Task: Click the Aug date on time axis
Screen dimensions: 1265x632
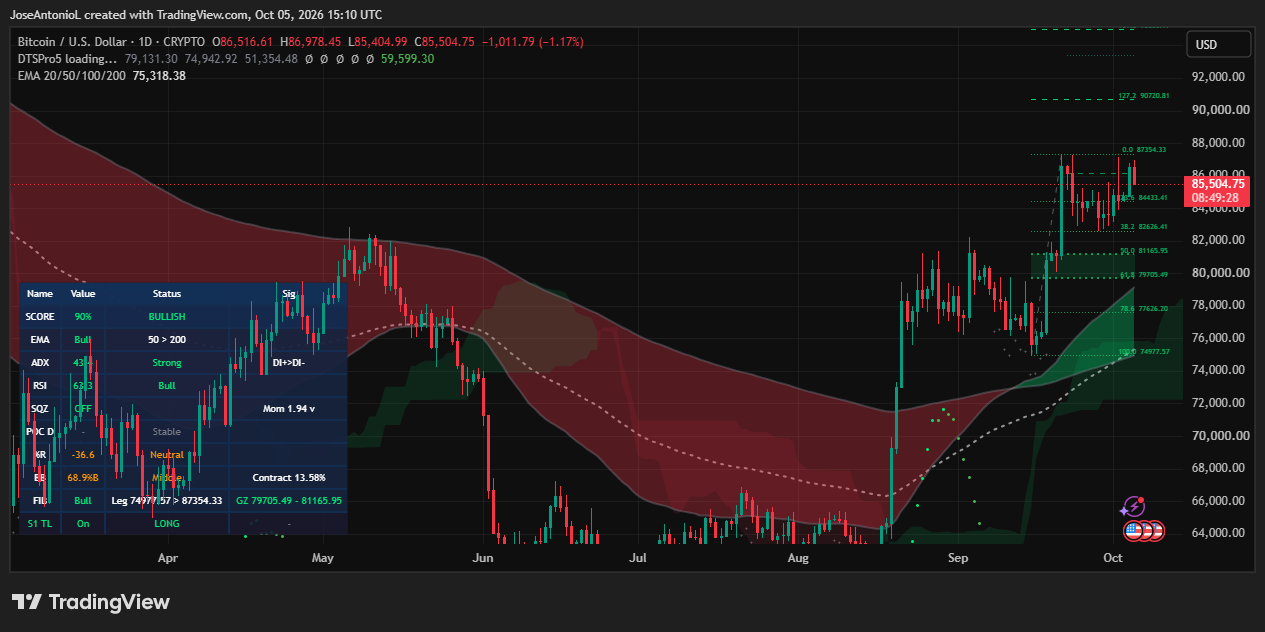Action: (x=797, y=557)
